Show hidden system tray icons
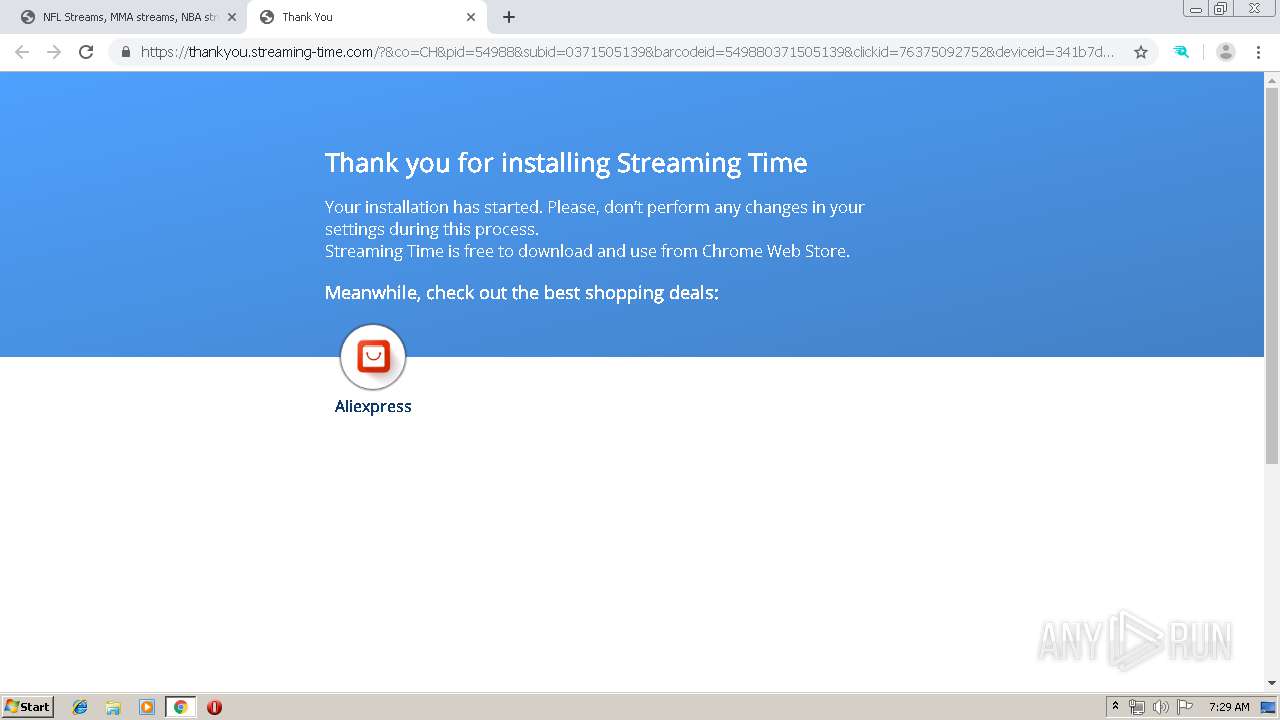The image size is (1280, 720). (x=1116, y=707)
